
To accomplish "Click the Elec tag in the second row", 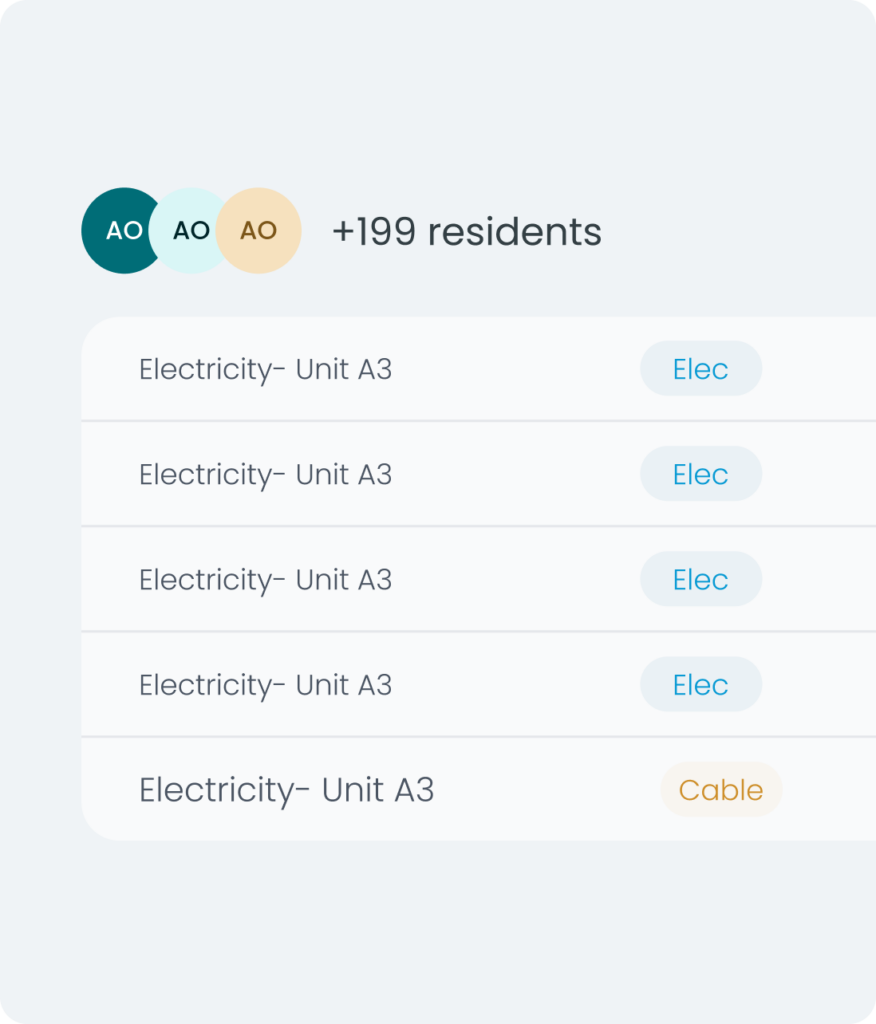I will coord(700,474).
